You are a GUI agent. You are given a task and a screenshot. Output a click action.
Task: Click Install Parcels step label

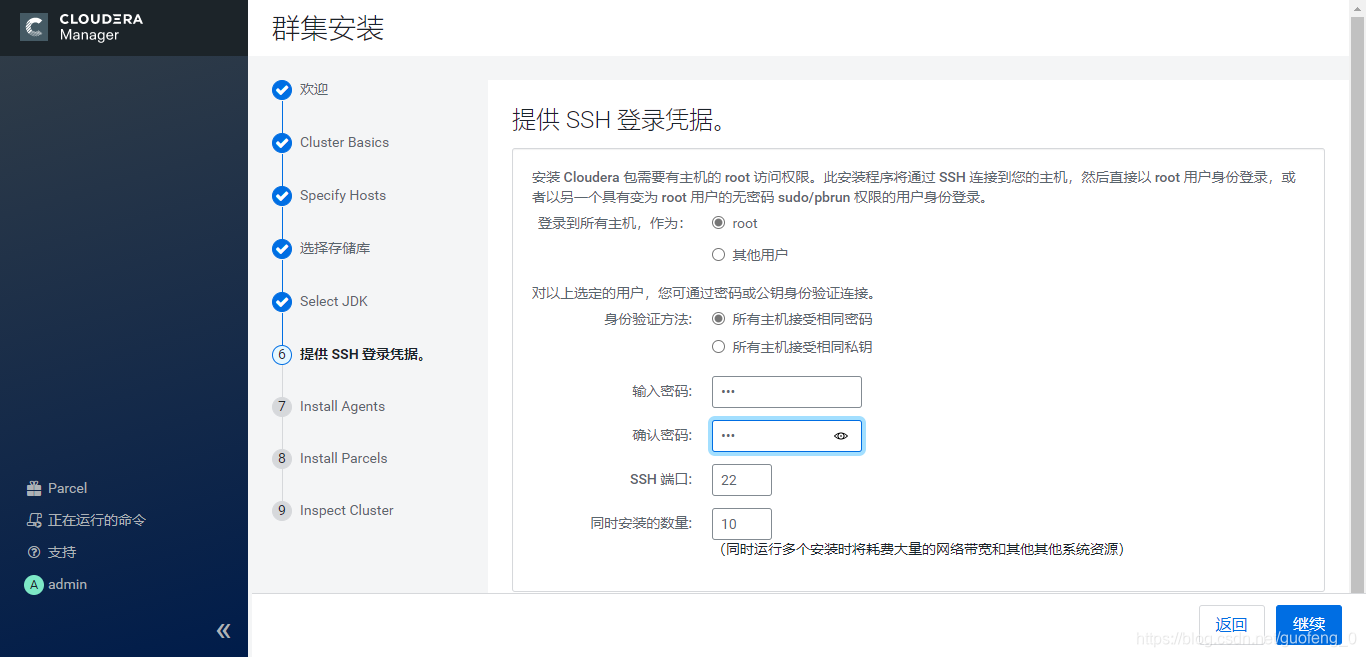(344, 459)
